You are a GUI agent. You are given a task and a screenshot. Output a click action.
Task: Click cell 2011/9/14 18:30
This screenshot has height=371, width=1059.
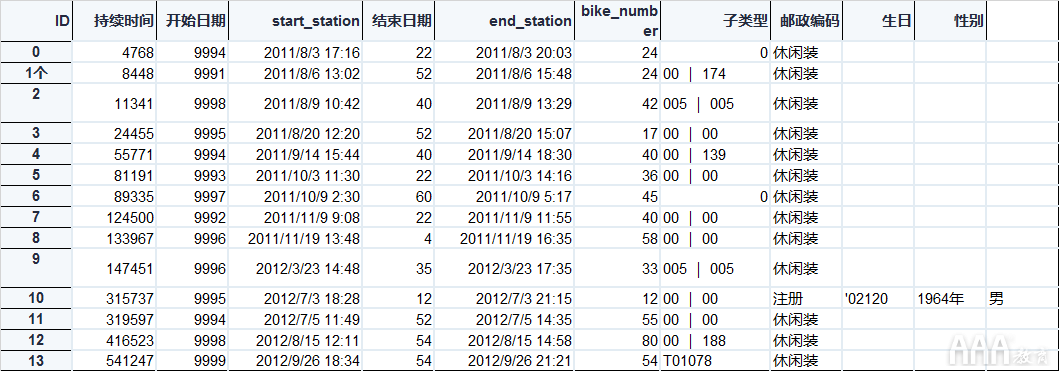504,155
